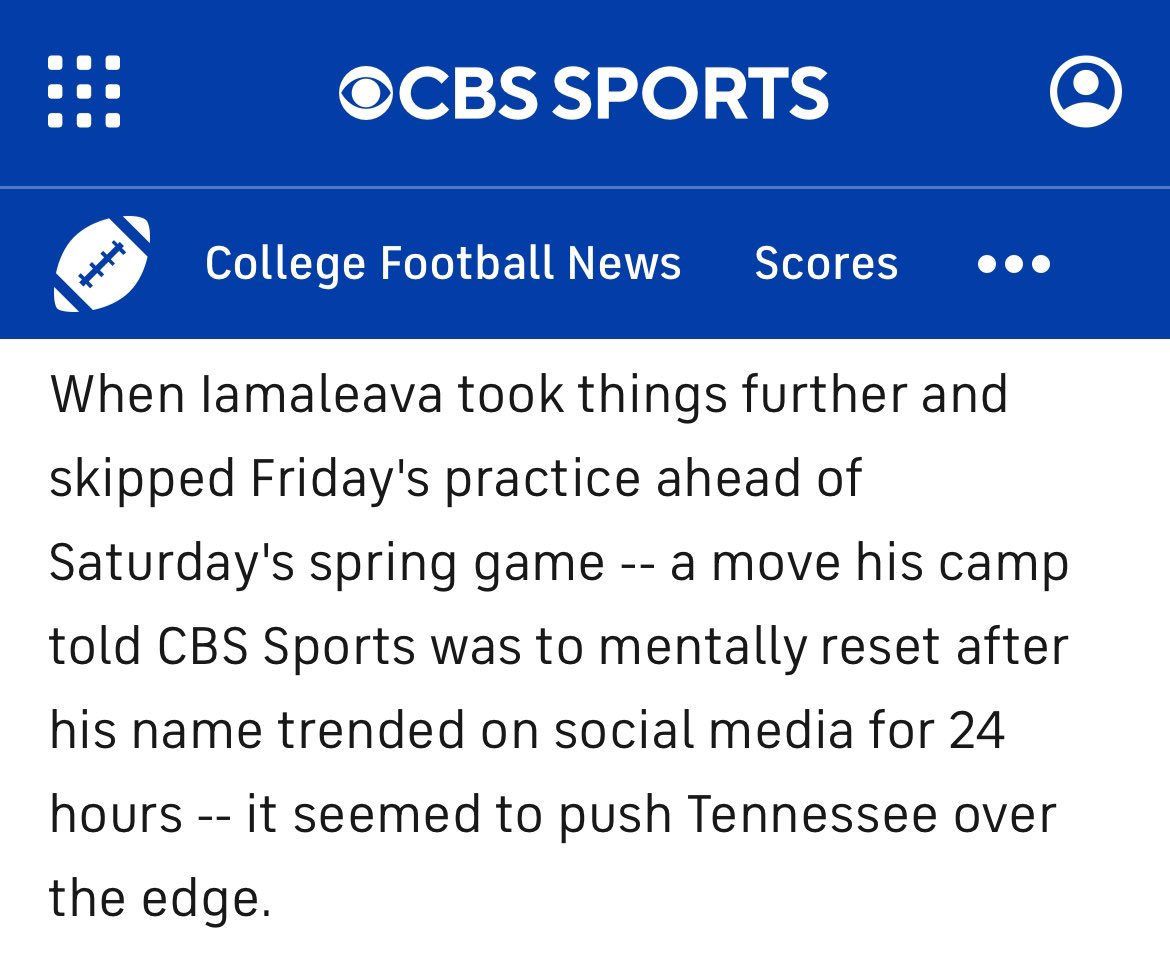The height and width of the screenshot is (954, 1170).
Task: Tap the final words 'the edge.'
Action: 160,898
